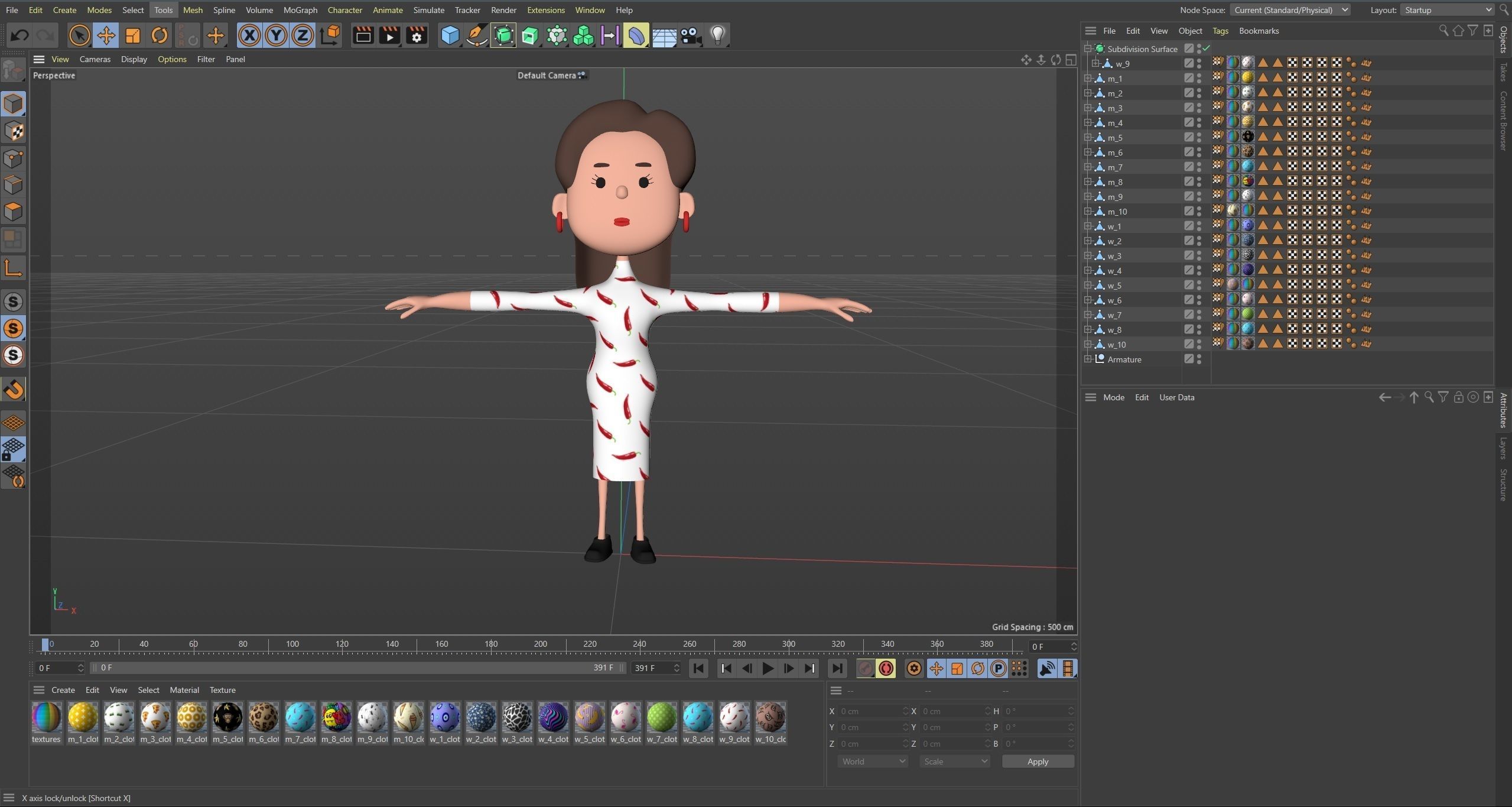Toggle Autokeying red record button
The image size is (1512, 807).
coord(886,668)
